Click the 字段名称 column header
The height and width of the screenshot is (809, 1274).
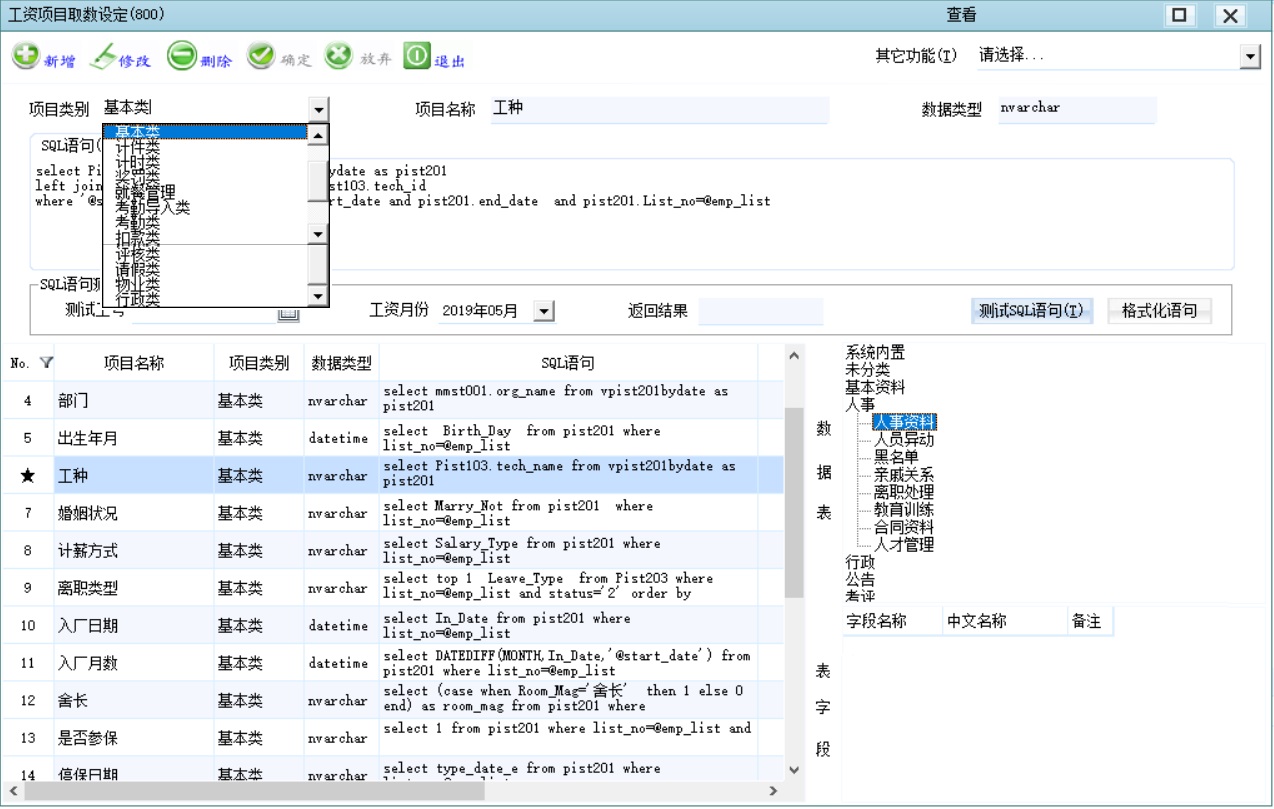[x=892, y=621]
